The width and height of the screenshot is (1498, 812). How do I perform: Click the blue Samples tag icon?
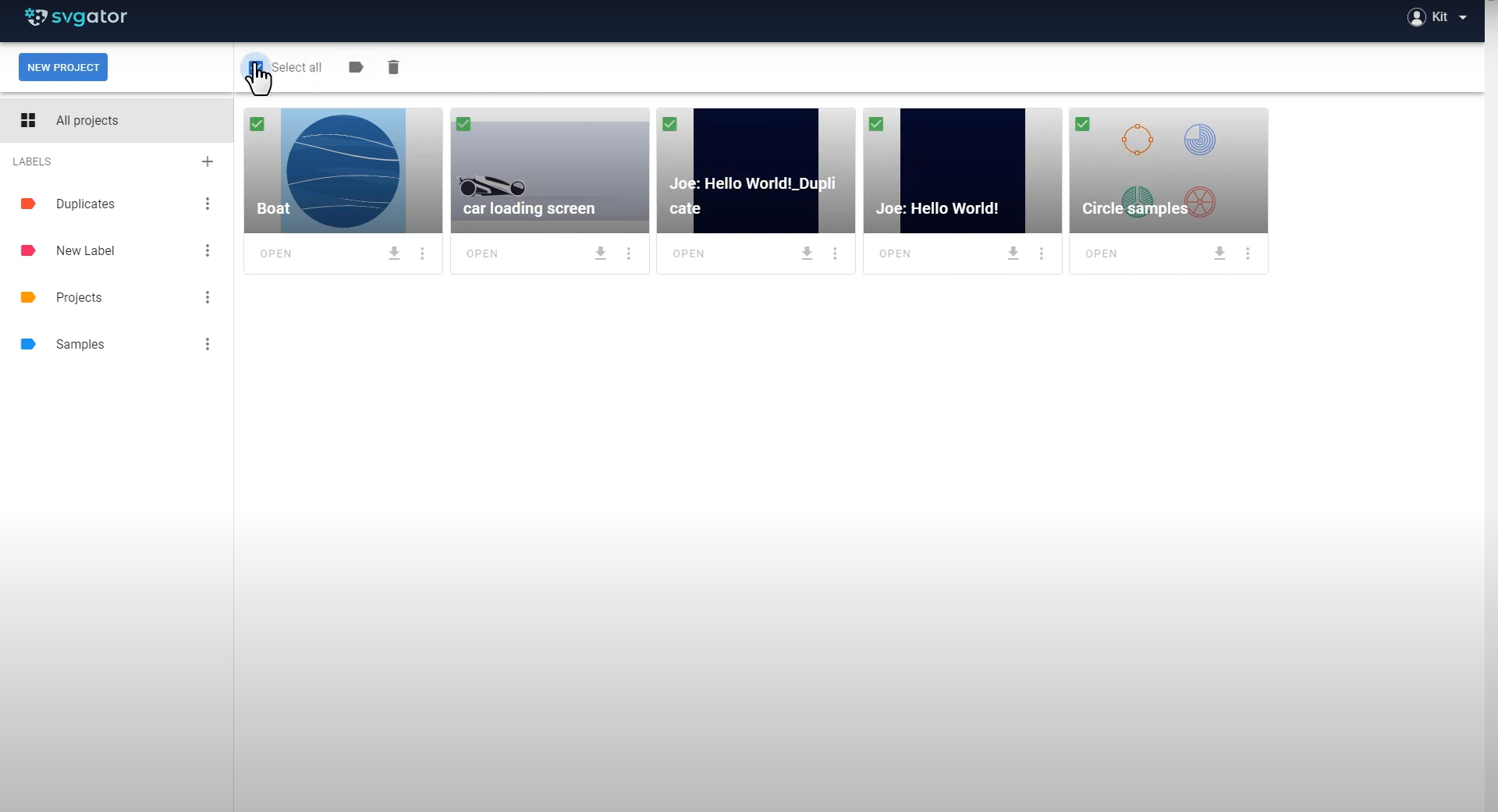point(28,344)
